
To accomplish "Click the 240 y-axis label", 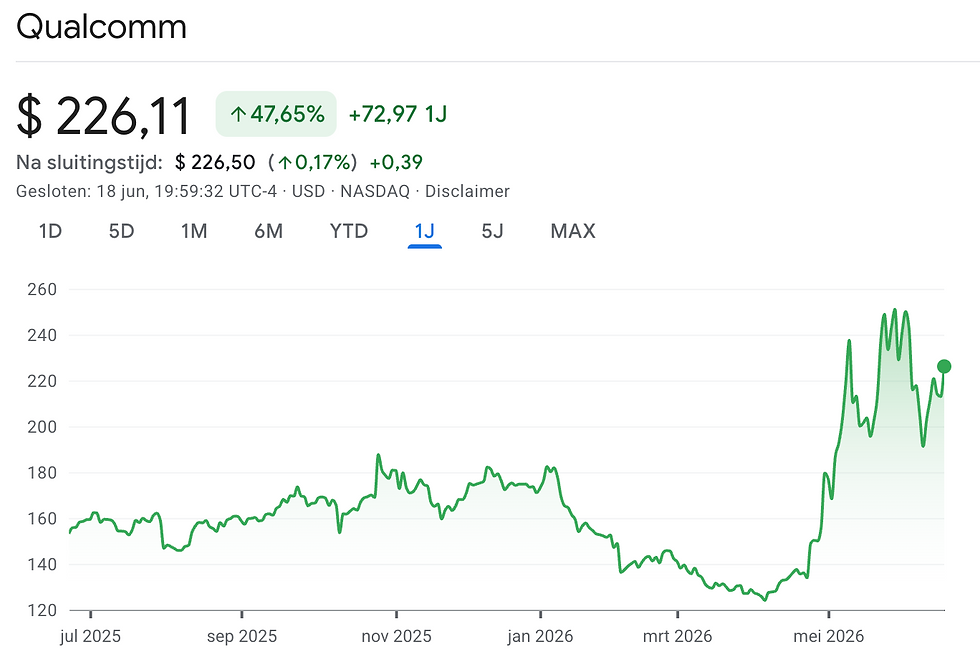I will (x=42, y=336).
